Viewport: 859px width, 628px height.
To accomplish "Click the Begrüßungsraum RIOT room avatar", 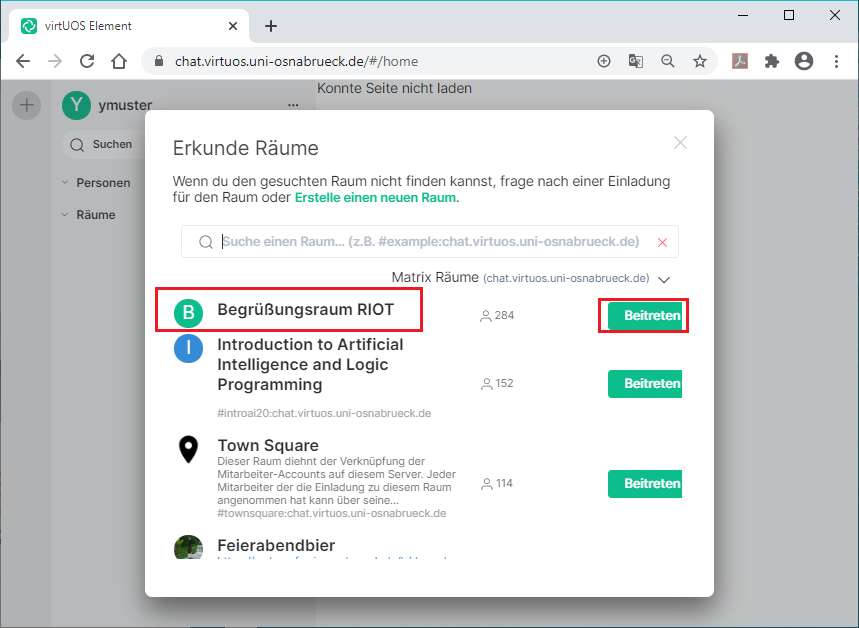I will click(x=188, y=313).
